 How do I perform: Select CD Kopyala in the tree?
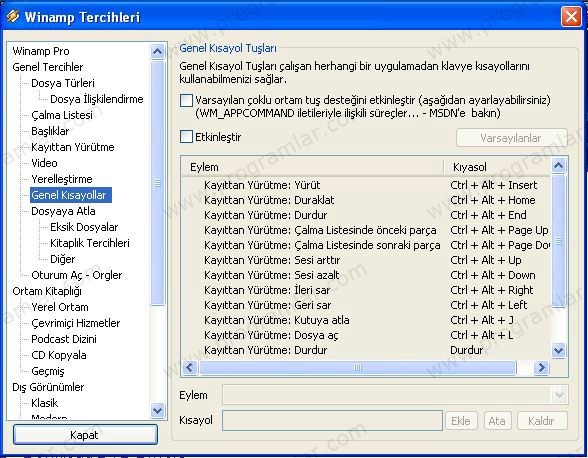pos(58,355)
